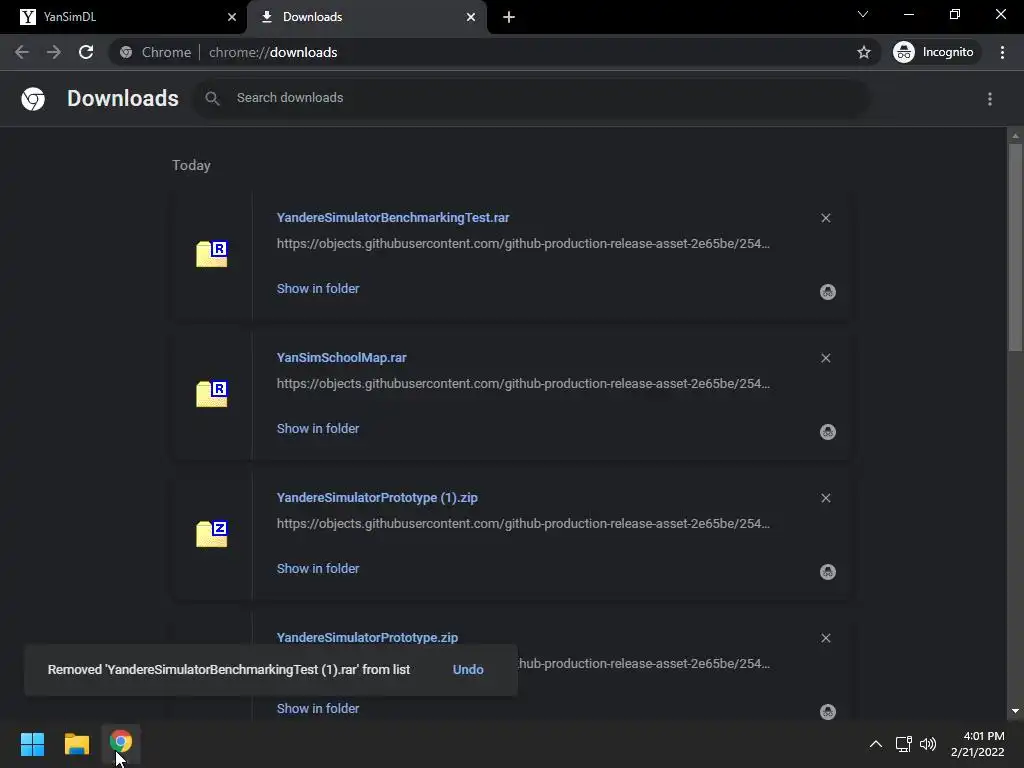The image size is (1024, 768).
Task: Open File Explorer from taskbar
Action: [76, 744]
